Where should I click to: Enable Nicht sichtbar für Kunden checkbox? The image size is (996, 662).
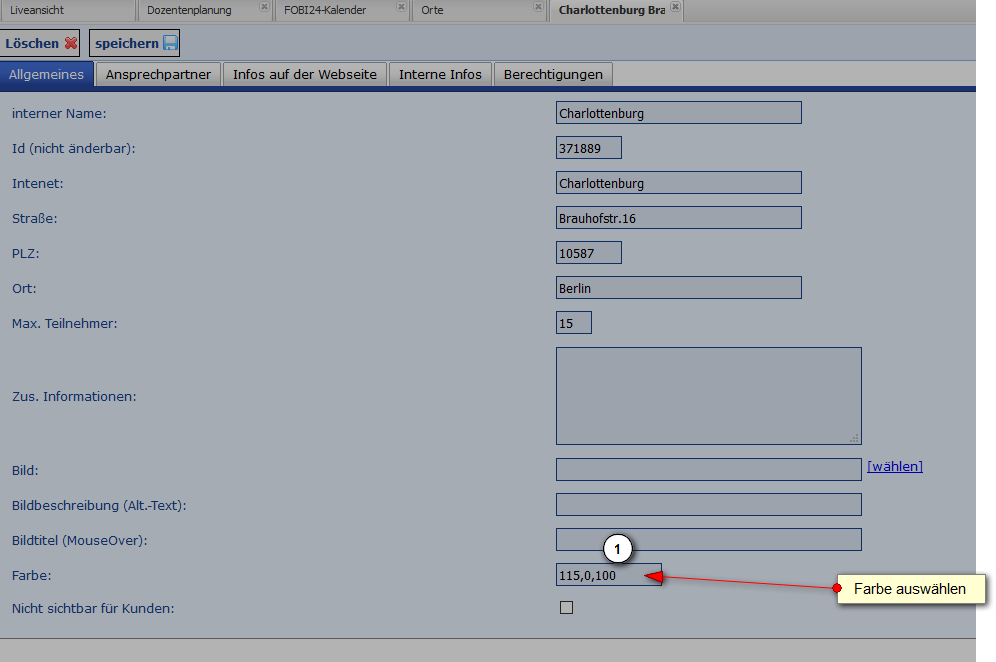(567, 608)
